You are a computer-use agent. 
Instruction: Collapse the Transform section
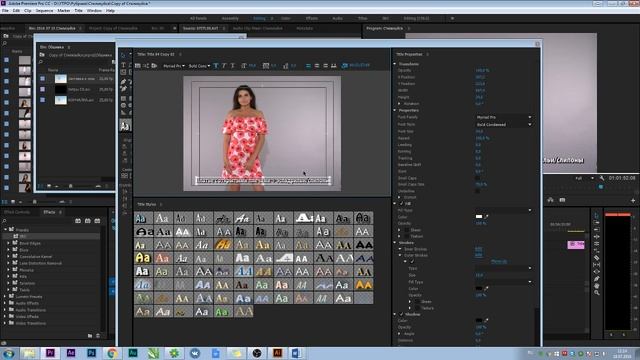(395, 64)
